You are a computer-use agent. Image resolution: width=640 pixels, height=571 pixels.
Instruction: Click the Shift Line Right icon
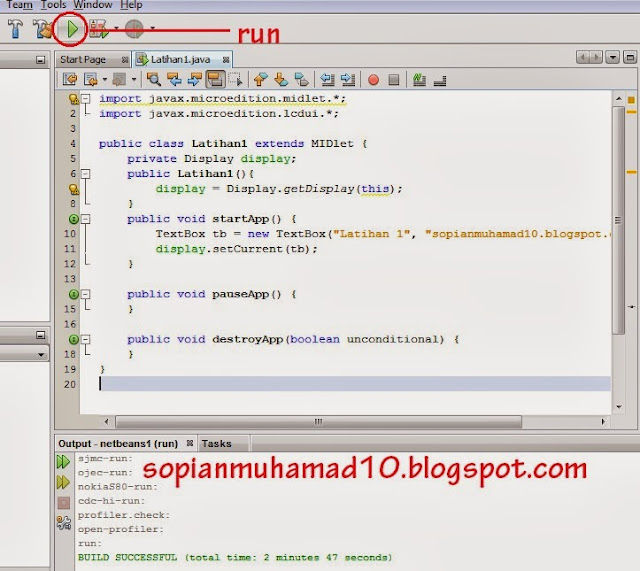click(x=348, y=79)
